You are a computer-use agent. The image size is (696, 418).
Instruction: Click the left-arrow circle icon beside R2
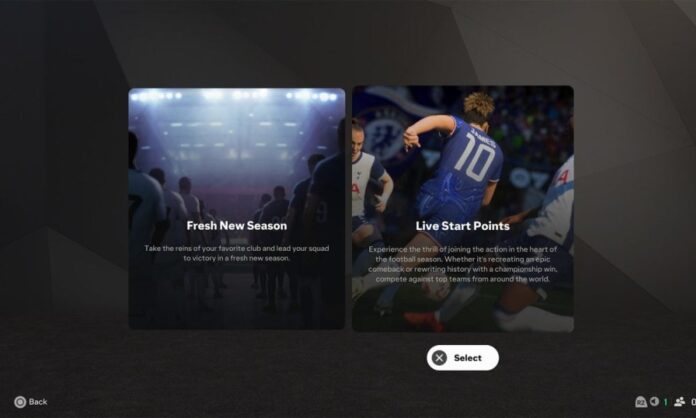click(x=654, y=402)
